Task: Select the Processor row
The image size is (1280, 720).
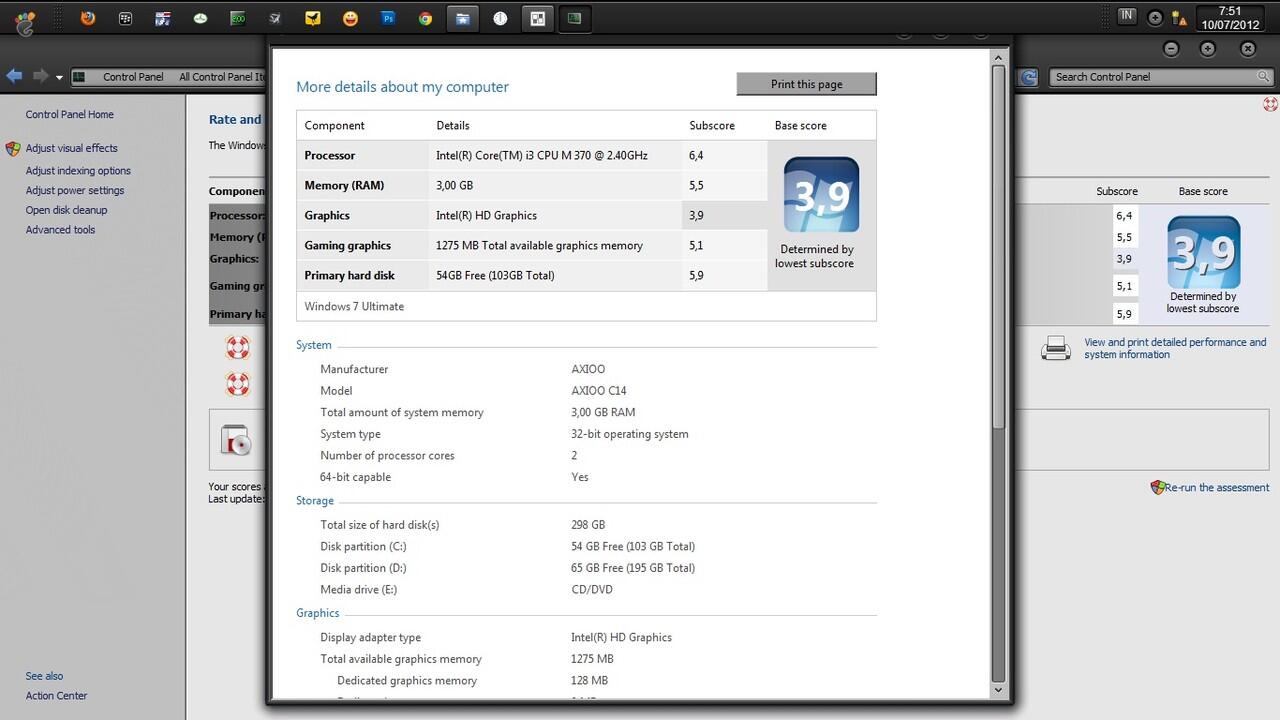Action: coord(532,155)
